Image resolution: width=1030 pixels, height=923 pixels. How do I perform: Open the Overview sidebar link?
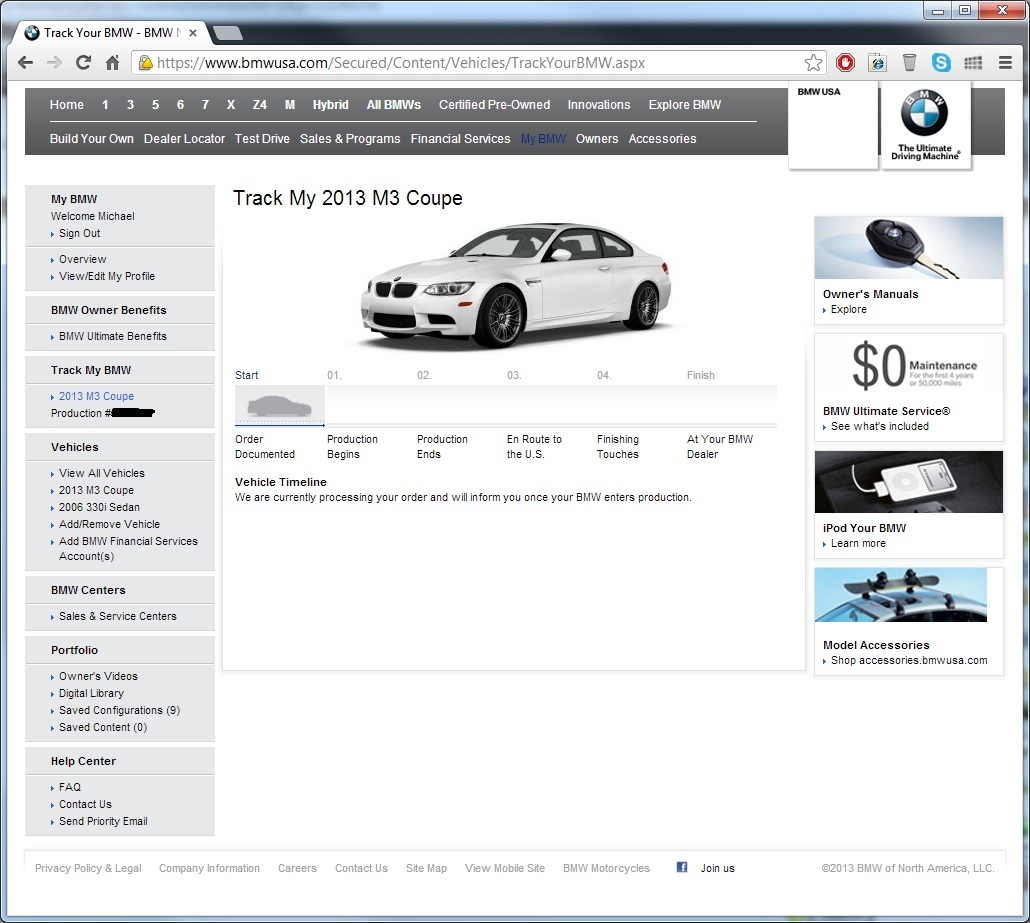point(82,259)
